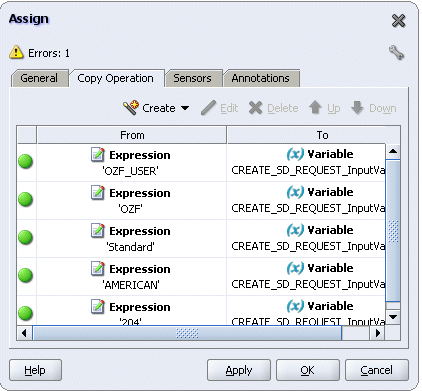The image size is (422, 391).
Task: Expand the Create dropdown arrow
Action: [185, 108]
